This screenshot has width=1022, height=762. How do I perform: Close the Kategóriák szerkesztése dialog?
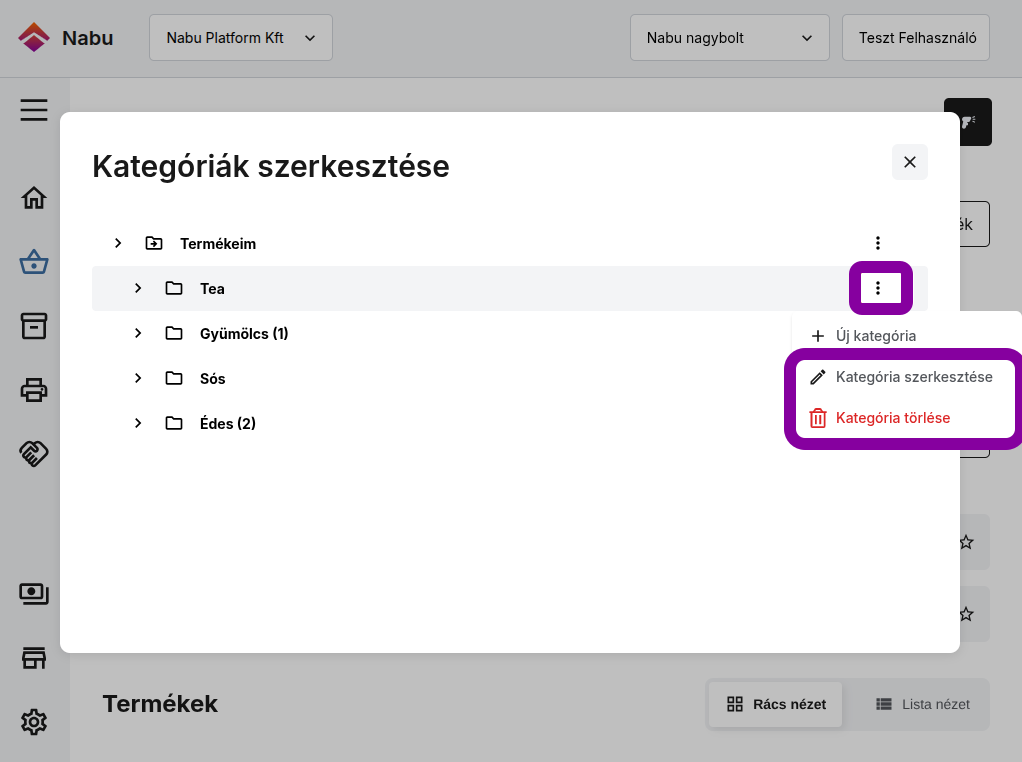tap(910, 162)
